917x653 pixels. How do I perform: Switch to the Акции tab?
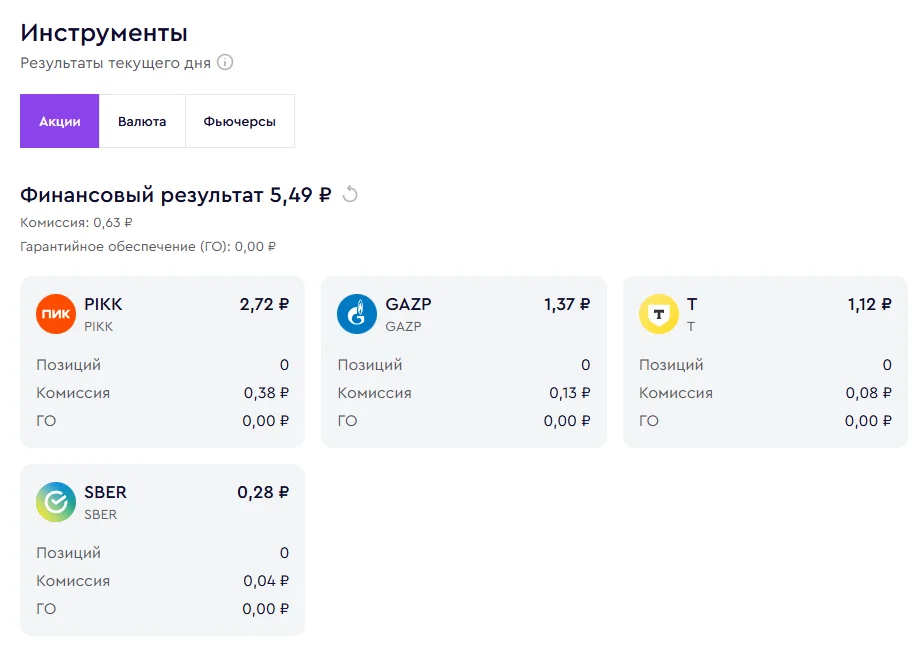(x=60, y=121)
